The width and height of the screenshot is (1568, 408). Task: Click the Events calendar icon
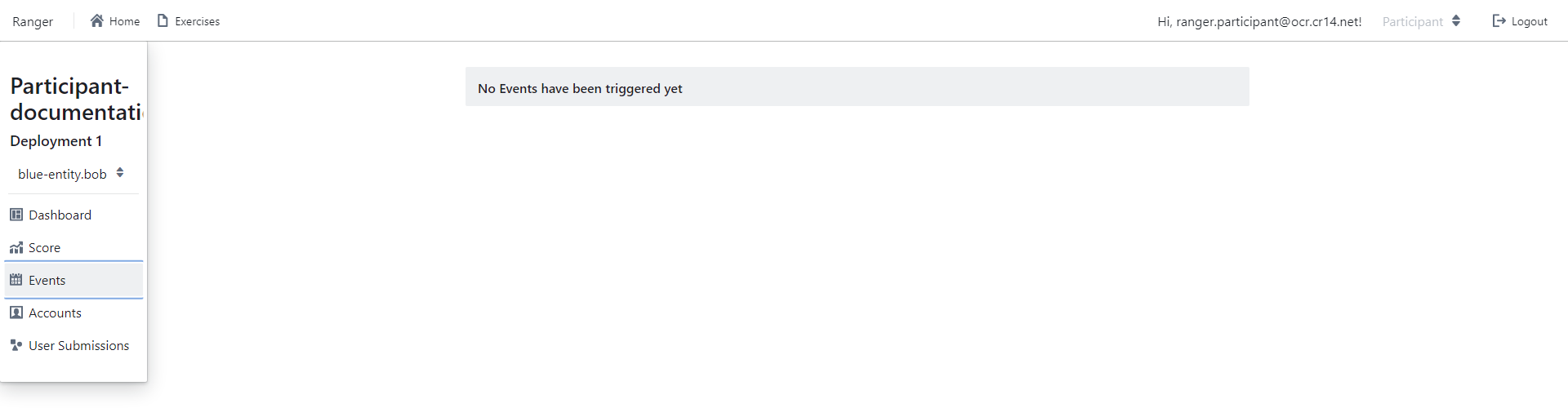[x=16, y=280]
